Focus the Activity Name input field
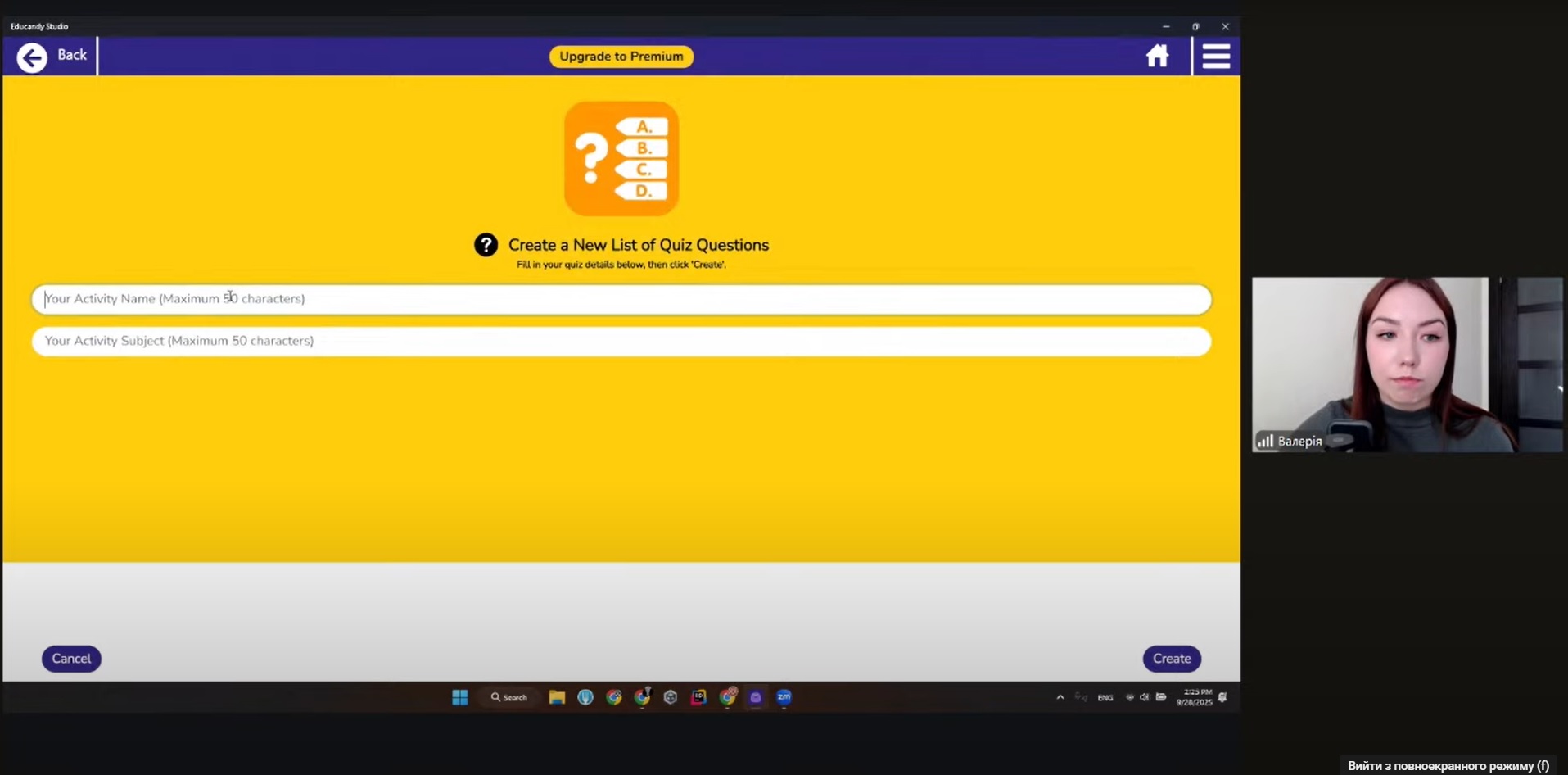This screenshot has width=1568, height=775. click(x=621, y=299)
